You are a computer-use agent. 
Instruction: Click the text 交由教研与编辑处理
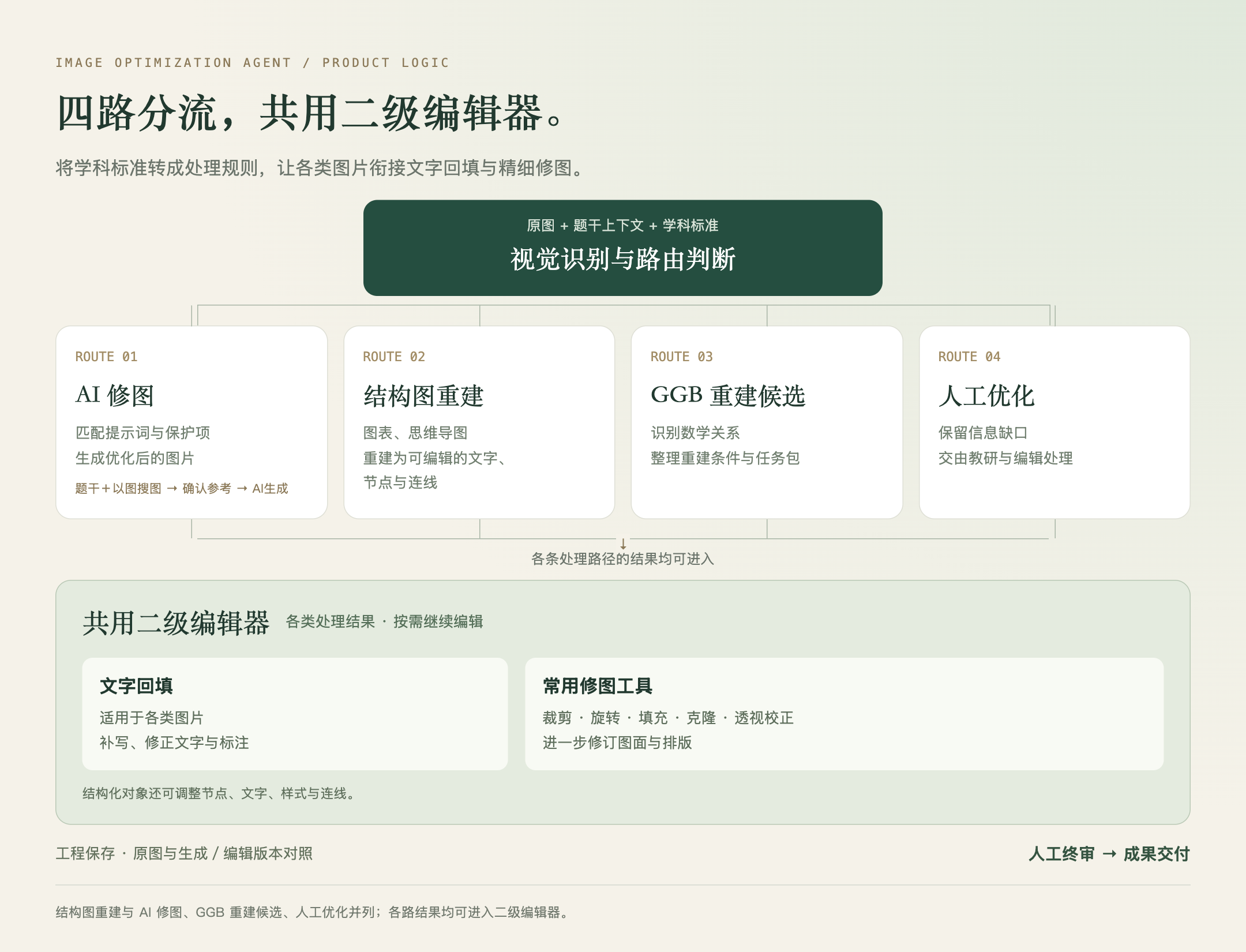click(1005, 458)
